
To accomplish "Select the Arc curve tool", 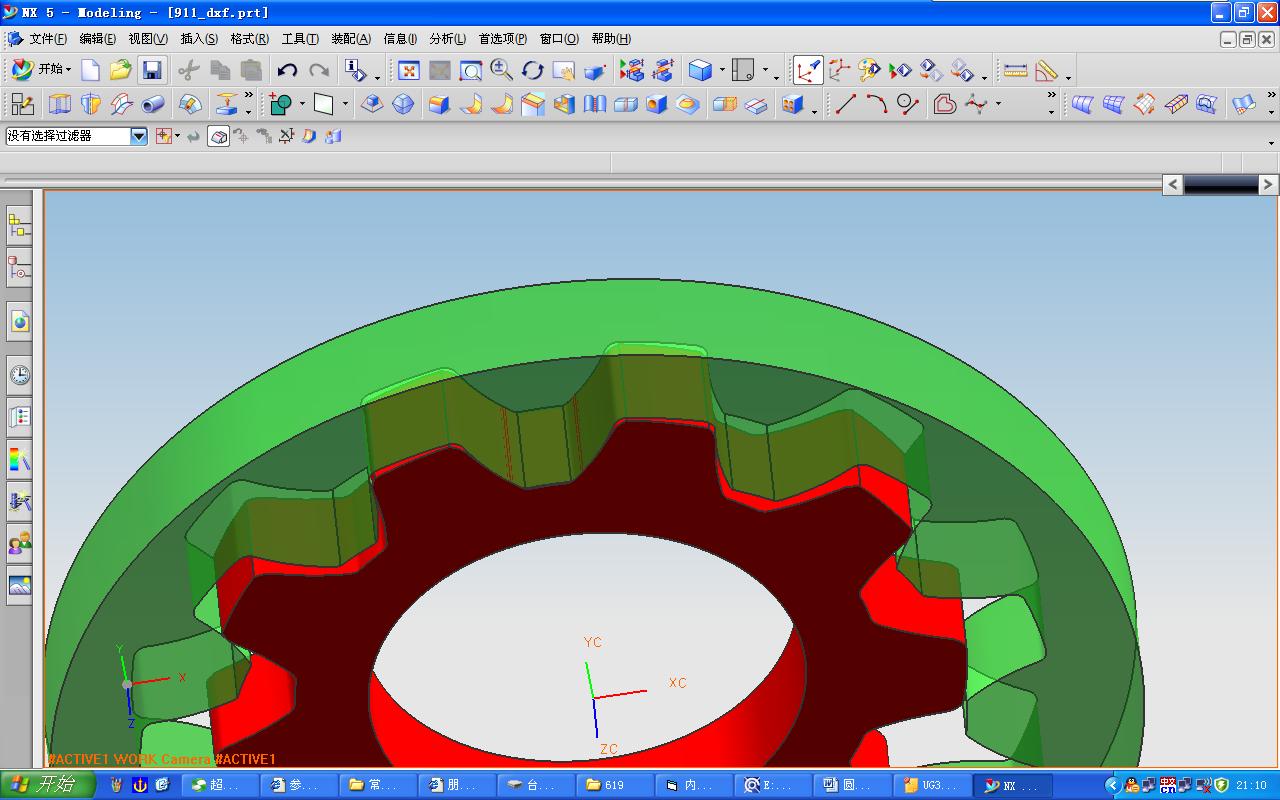I will point(877,104).
